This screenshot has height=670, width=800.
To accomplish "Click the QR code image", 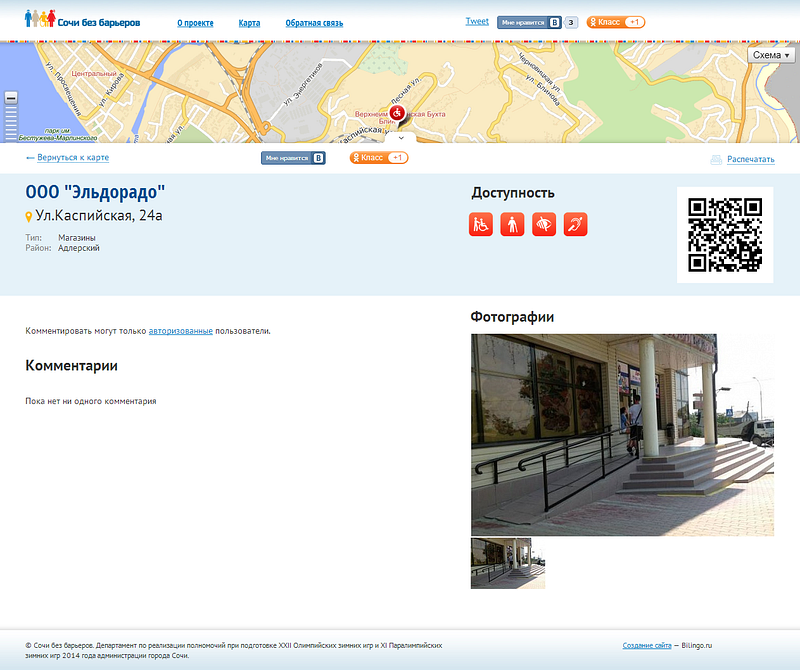I will pos(725,235).
